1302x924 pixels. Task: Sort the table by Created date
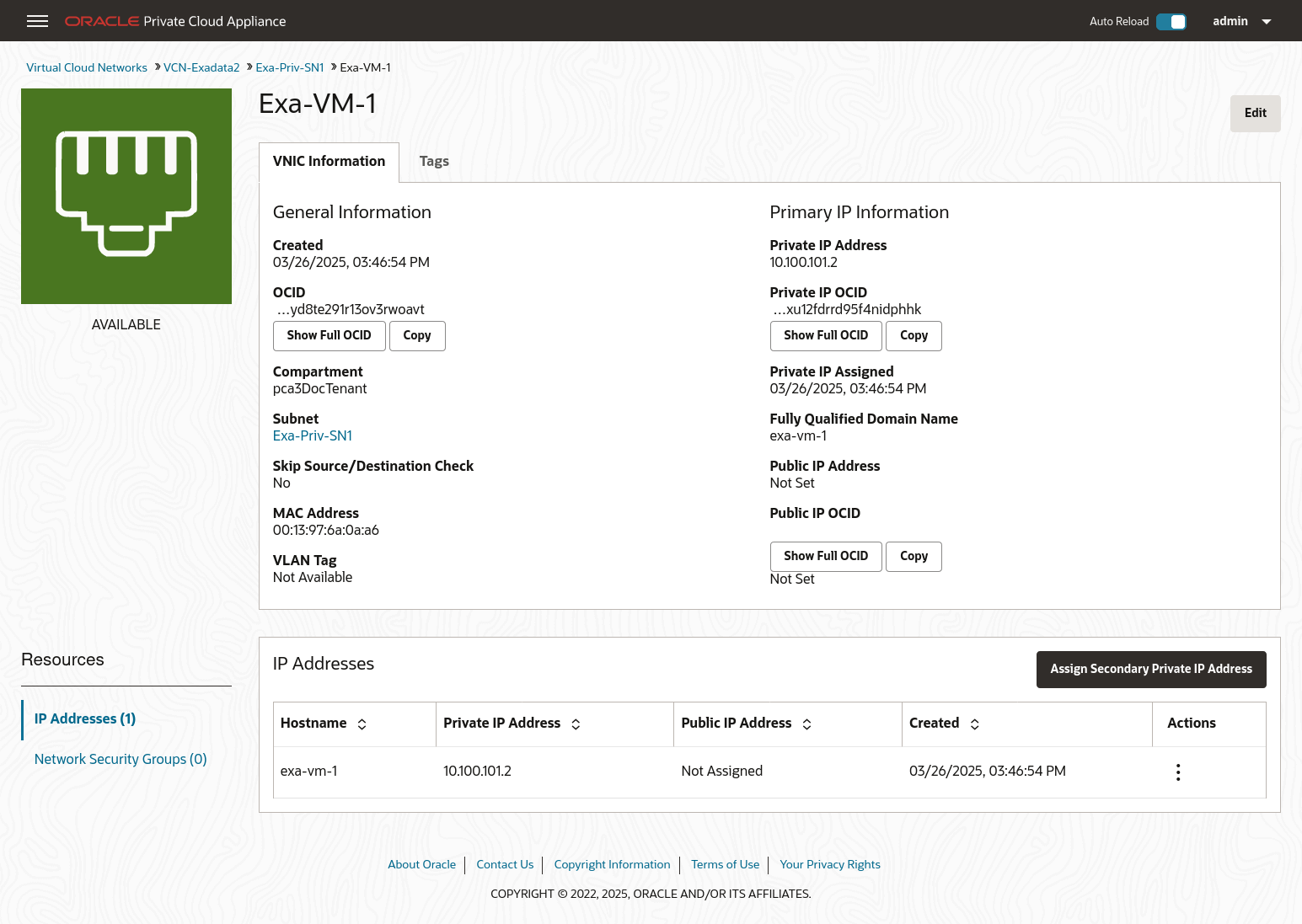point(974,724)
